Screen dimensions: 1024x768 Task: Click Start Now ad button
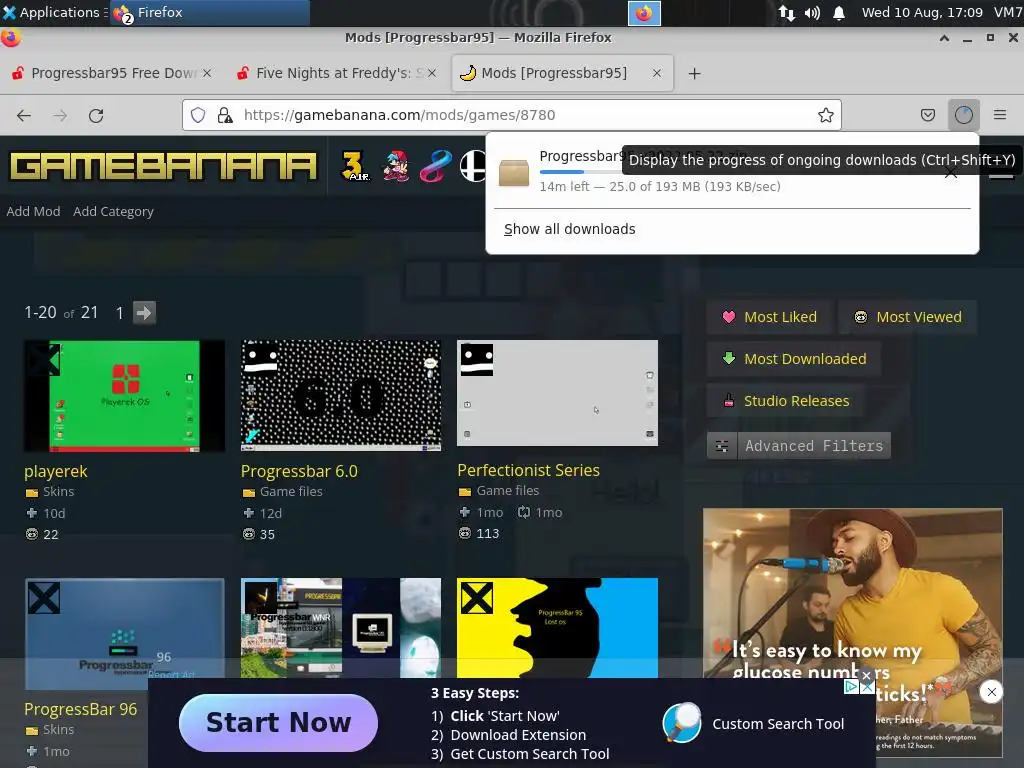(x=278, y=723)
